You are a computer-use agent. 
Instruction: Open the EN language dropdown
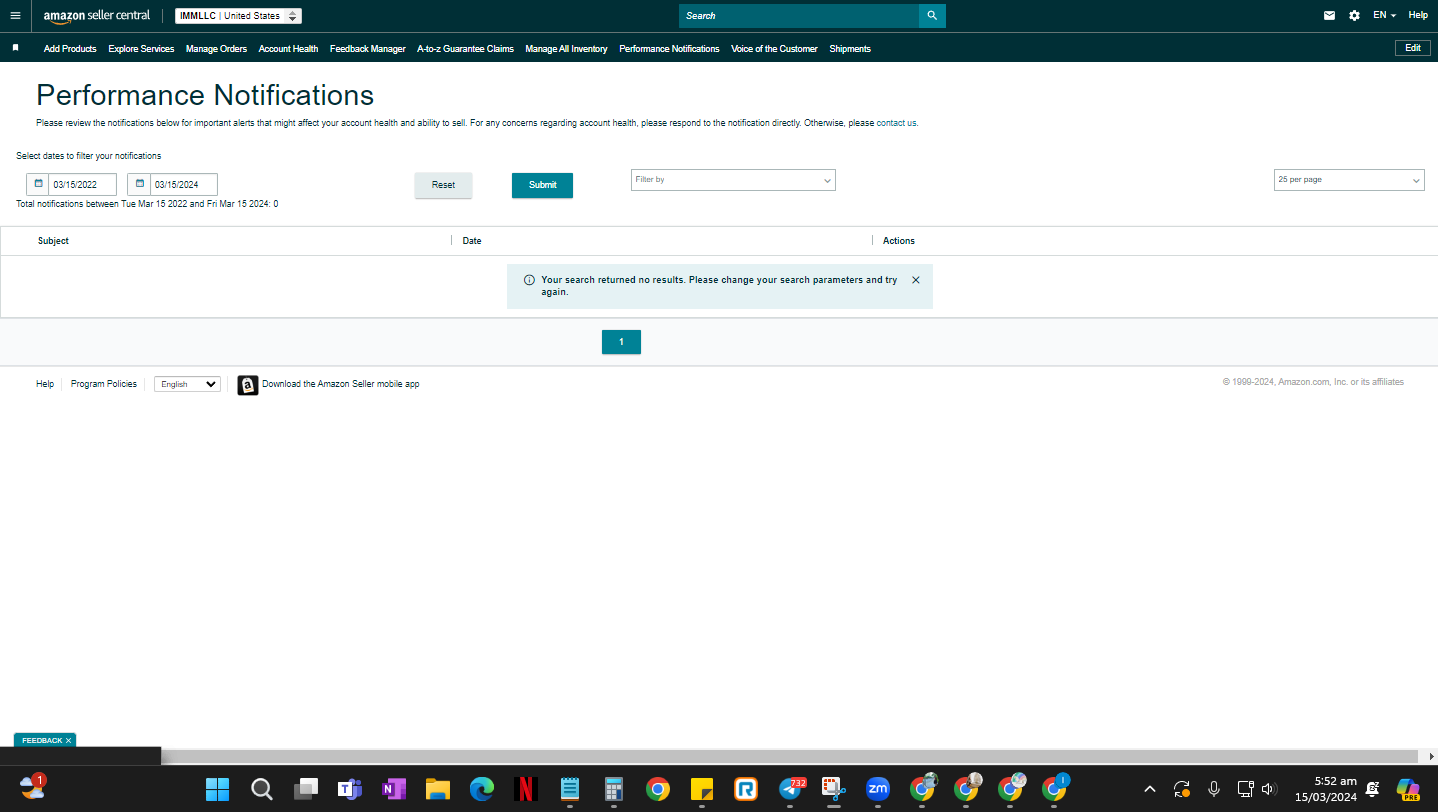1384,16
